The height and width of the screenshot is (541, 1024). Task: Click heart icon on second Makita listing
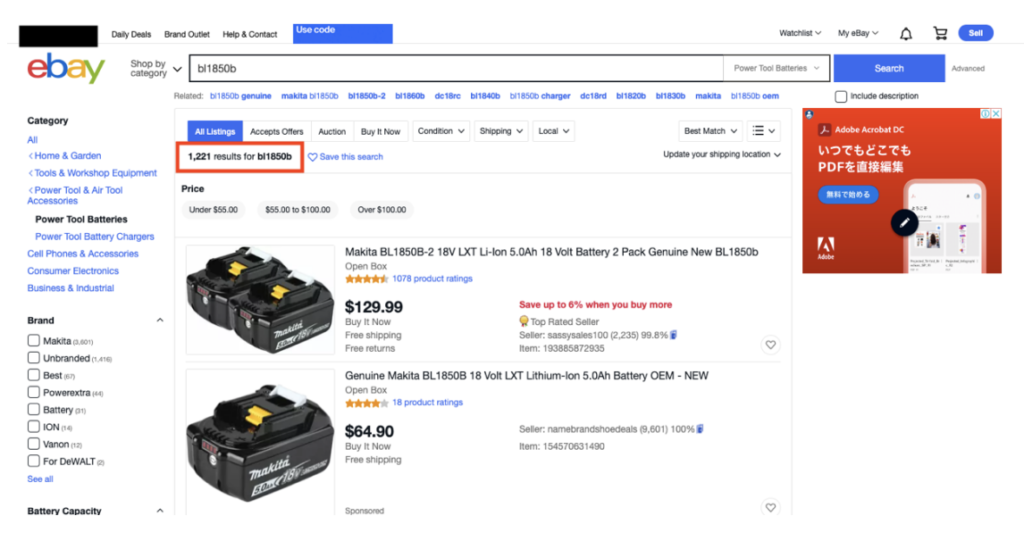770,508
